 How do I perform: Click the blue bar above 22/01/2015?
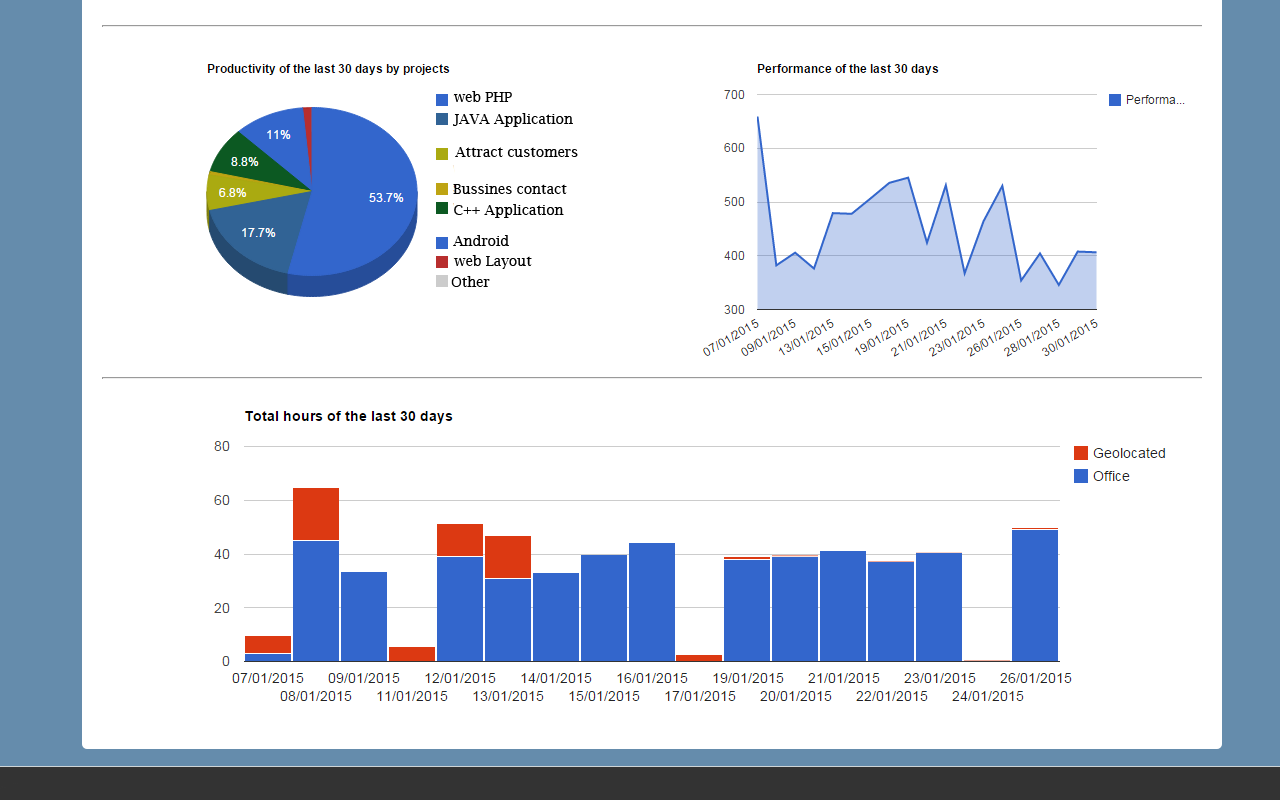pos(891,611)
